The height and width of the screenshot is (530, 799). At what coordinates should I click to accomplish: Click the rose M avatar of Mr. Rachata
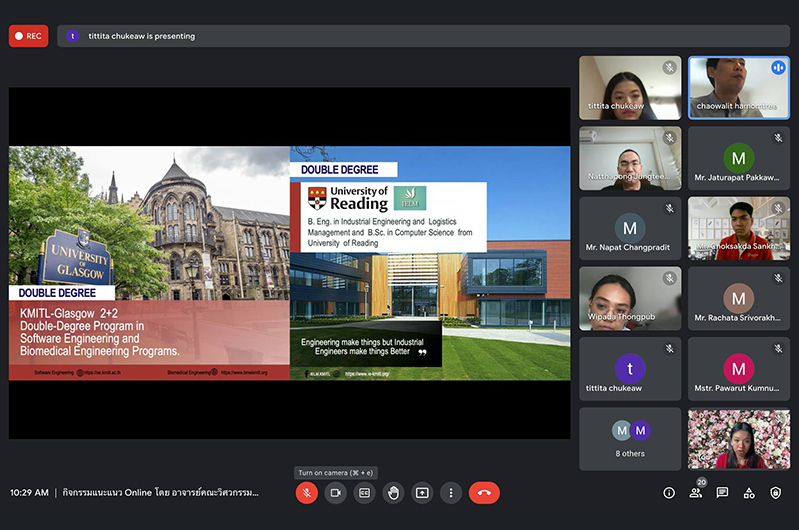coord(739,298)
